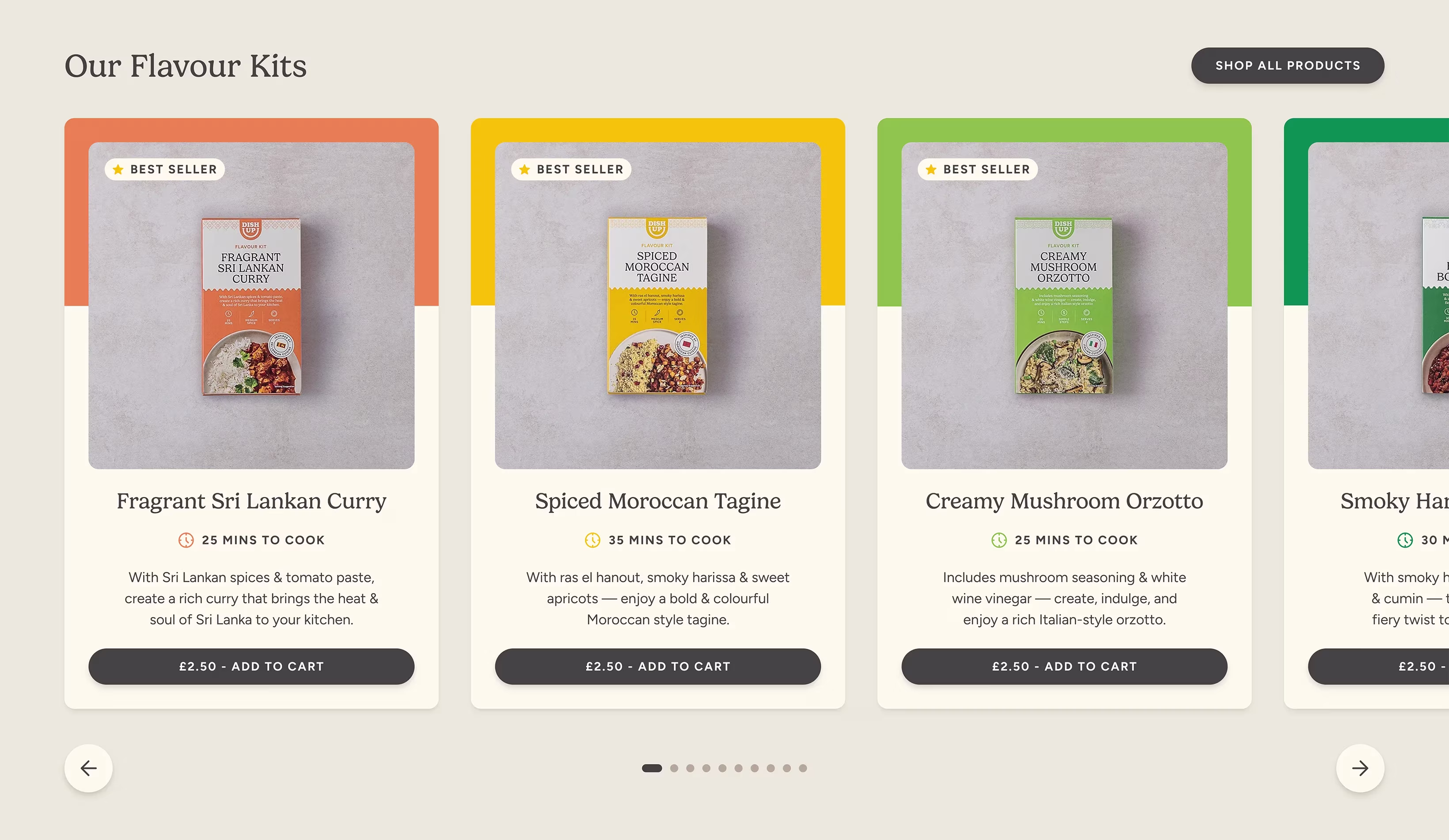Open the Fragrant Sri Lankan Curry product image

pyautogui.click(x=251, y=305)
